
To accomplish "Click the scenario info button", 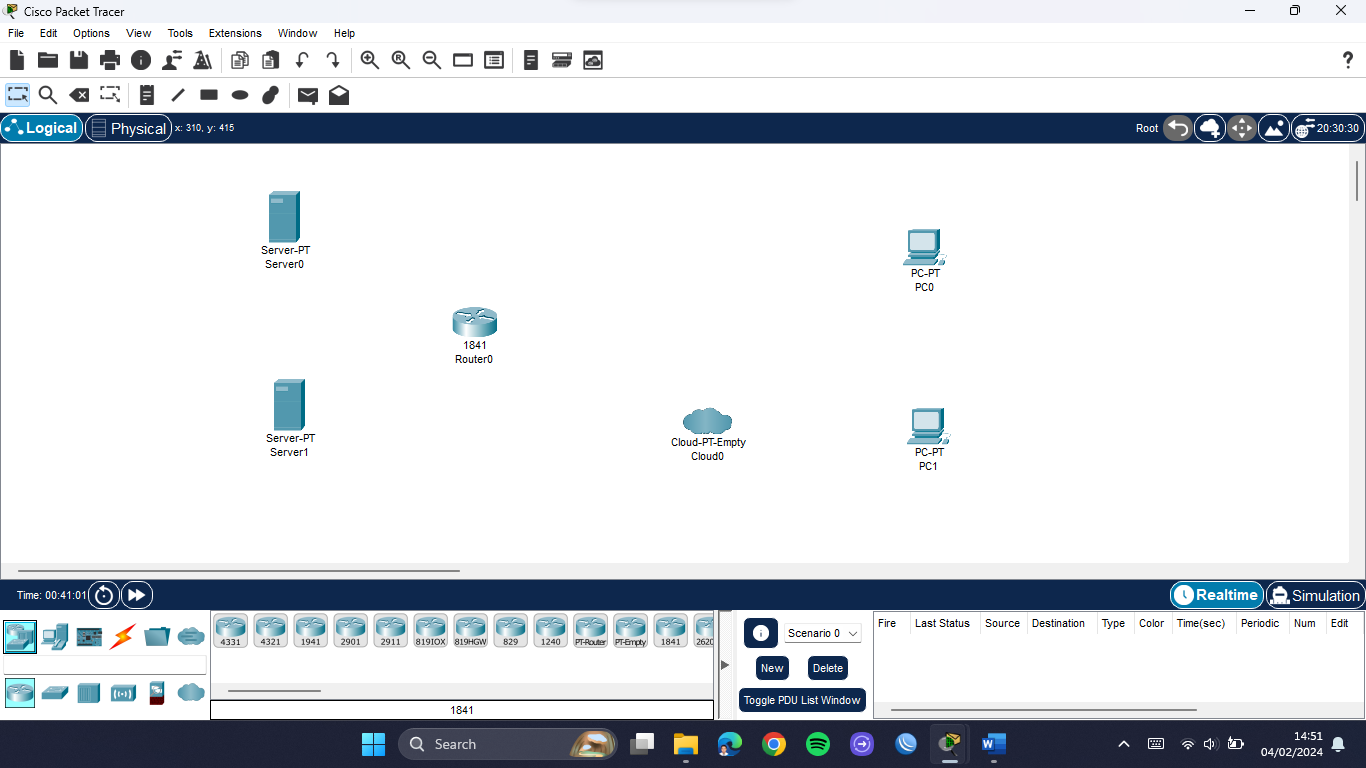I will click(760, 633).
